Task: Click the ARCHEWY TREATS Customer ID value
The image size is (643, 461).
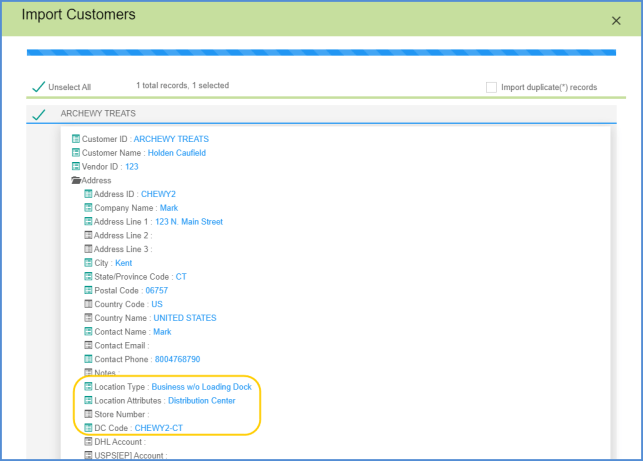Action: [171, 139]
